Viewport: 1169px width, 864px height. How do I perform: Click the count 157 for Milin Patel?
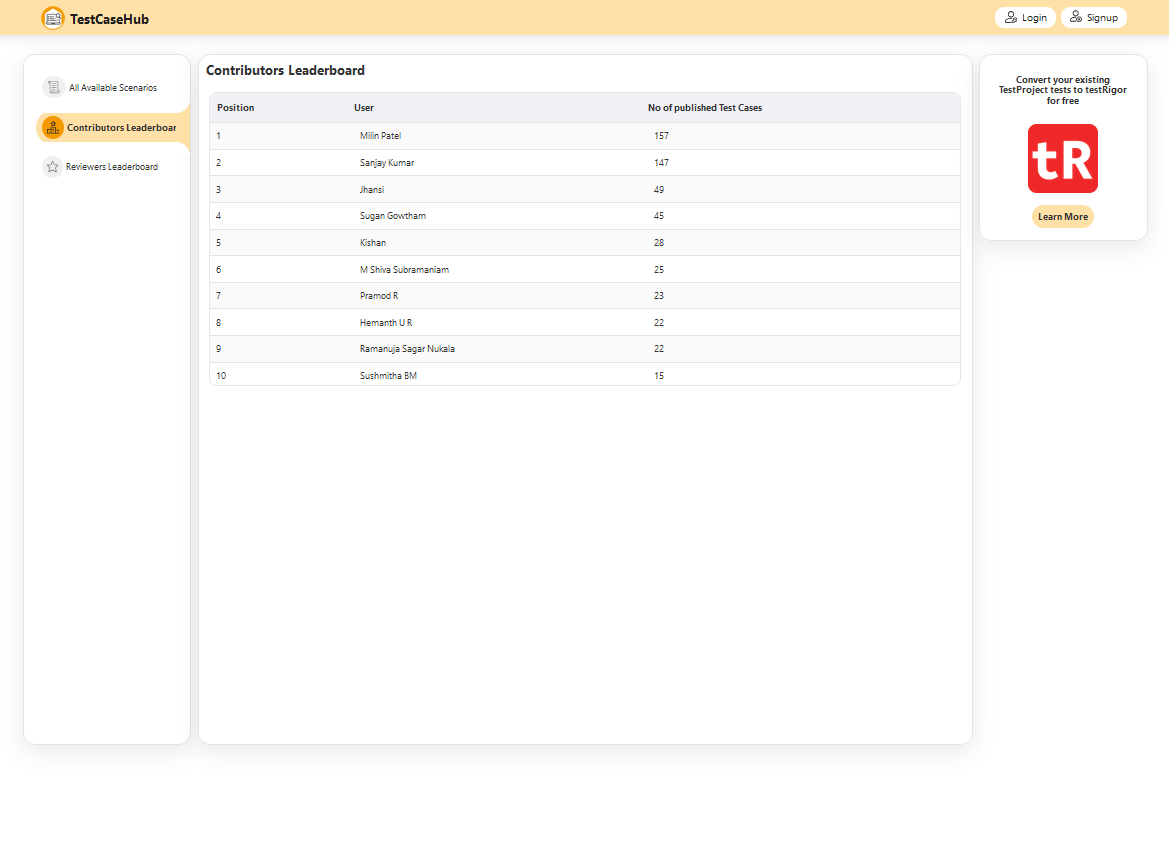point(661,136)
